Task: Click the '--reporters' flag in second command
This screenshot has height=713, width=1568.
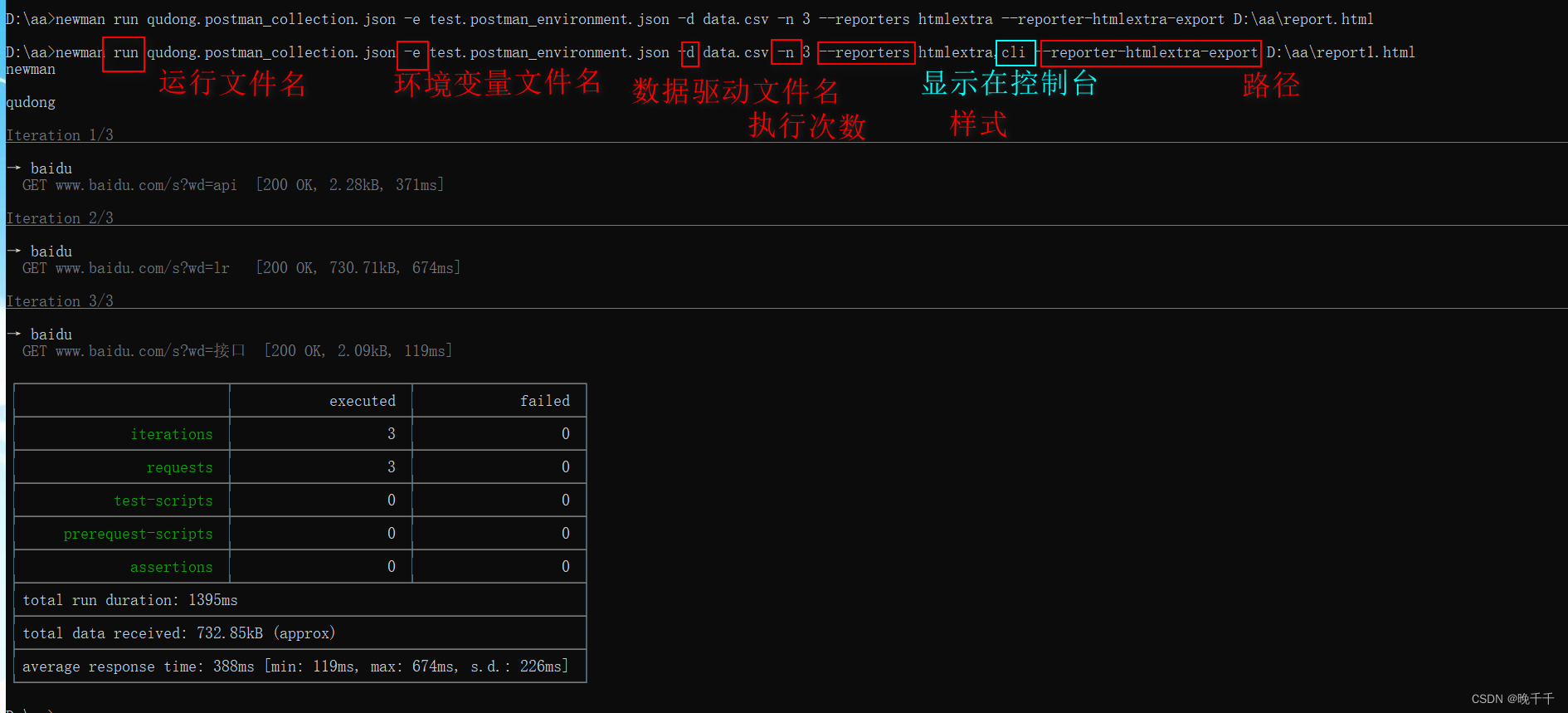Action: tap(864, 52)
